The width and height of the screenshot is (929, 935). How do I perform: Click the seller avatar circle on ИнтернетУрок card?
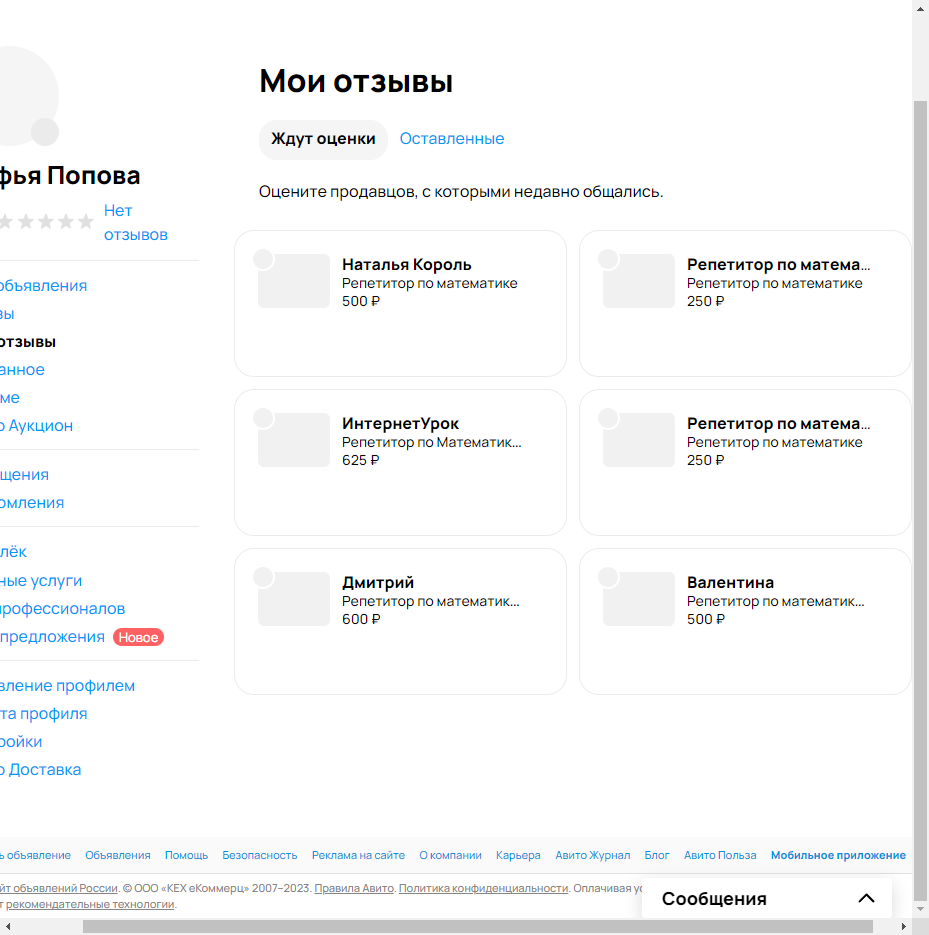point(264,419)
